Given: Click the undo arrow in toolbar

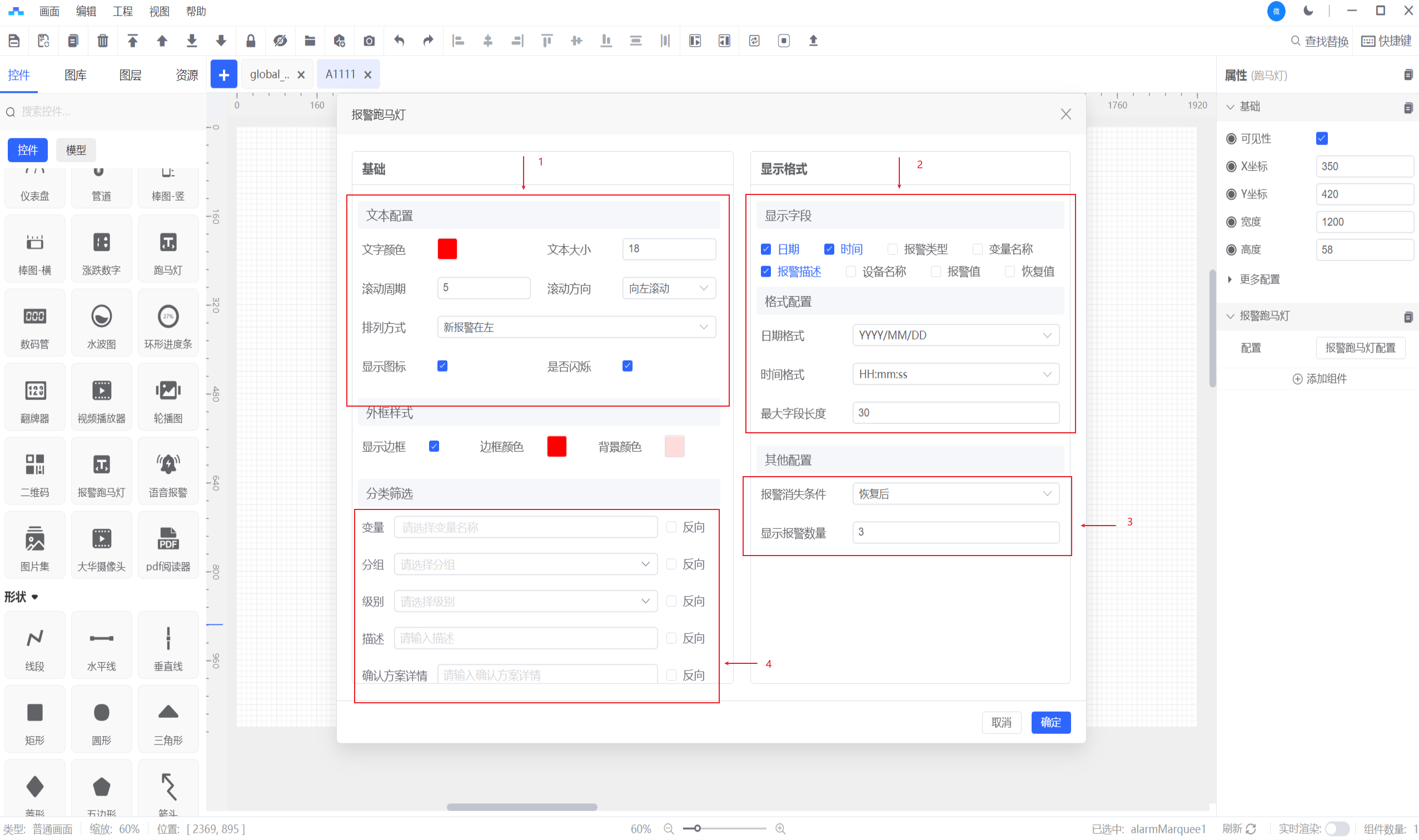Looking at the screenshot, I should tap(399, 41).
